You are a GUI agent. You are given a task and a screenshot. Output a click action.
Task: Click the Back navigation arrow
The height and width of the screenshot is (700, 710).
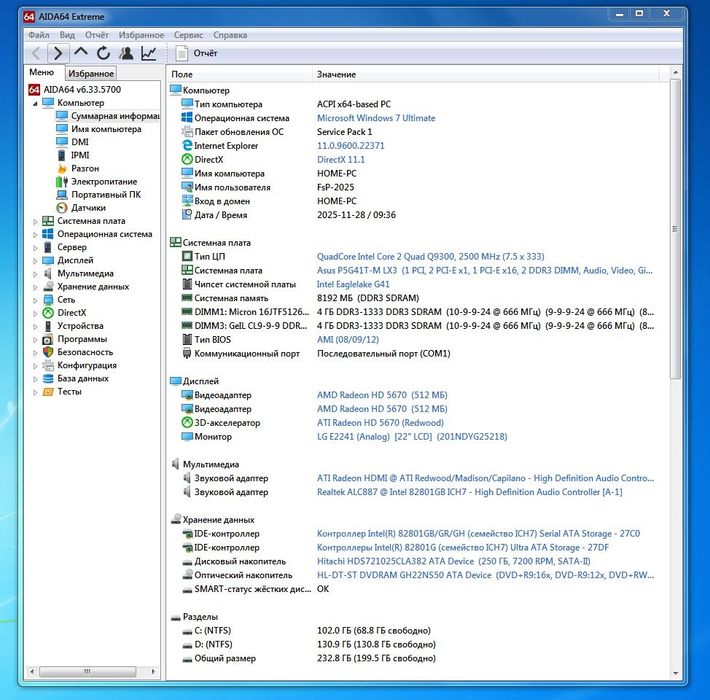[x=36, y=53]
